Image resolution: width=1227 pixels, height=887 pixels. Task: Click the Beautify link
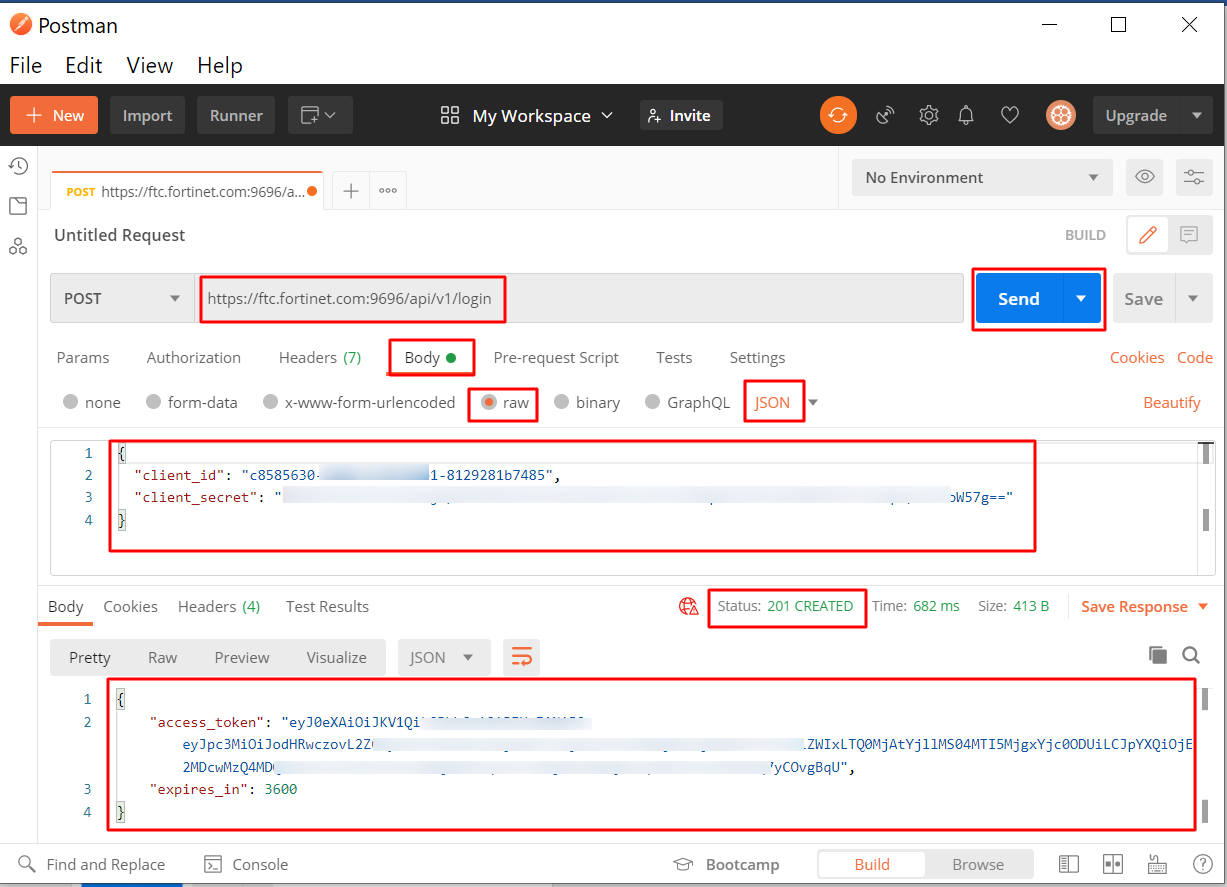pyautogui.click(x=1172, y=402)
